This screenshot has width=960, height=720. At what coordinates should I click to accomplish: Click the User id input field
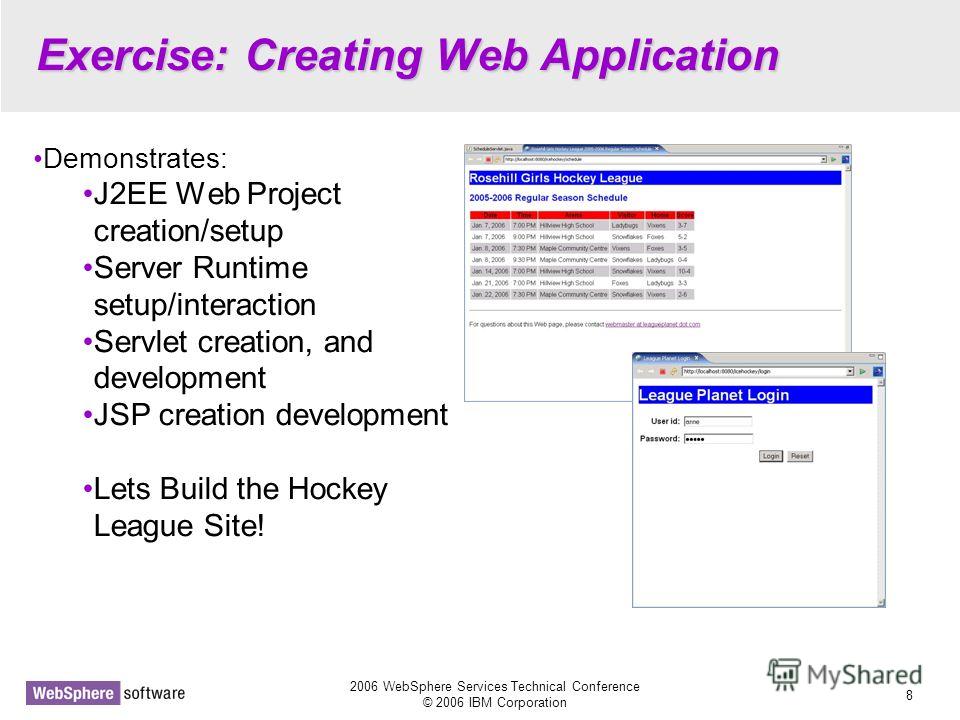point(718,421)
